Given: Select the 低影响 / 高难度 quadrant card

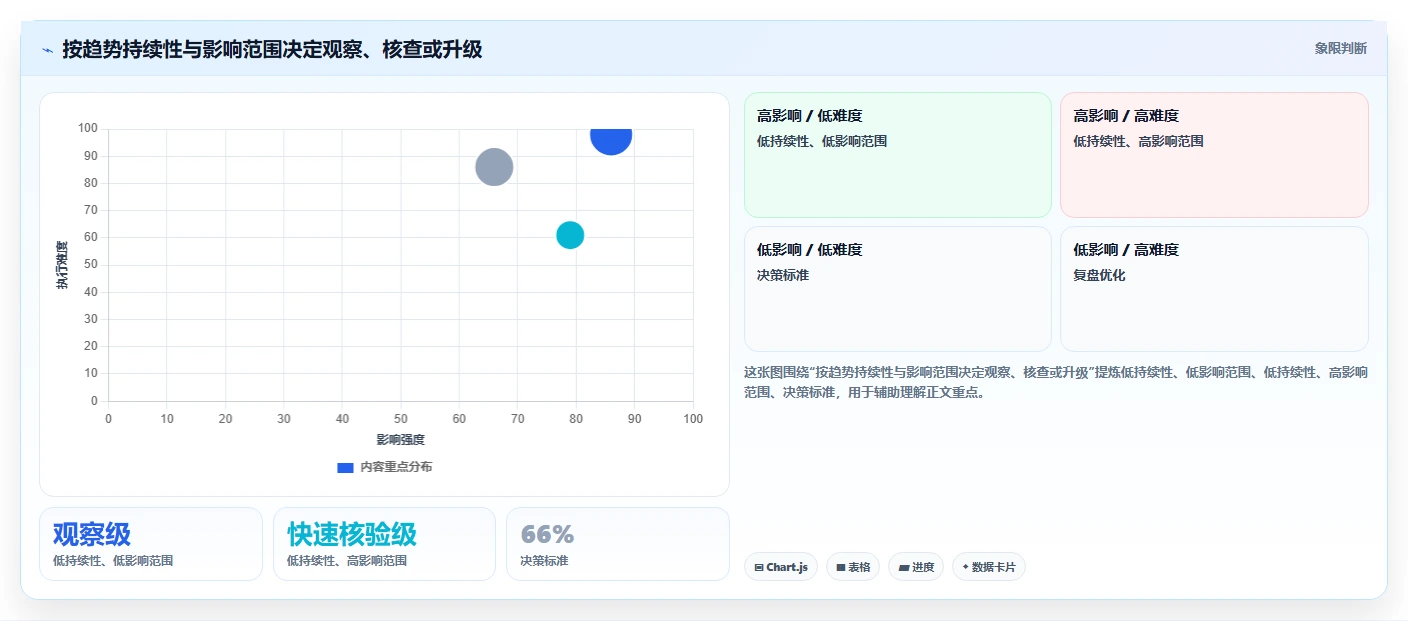Looking at the screenshot, I should [1214, 289].
